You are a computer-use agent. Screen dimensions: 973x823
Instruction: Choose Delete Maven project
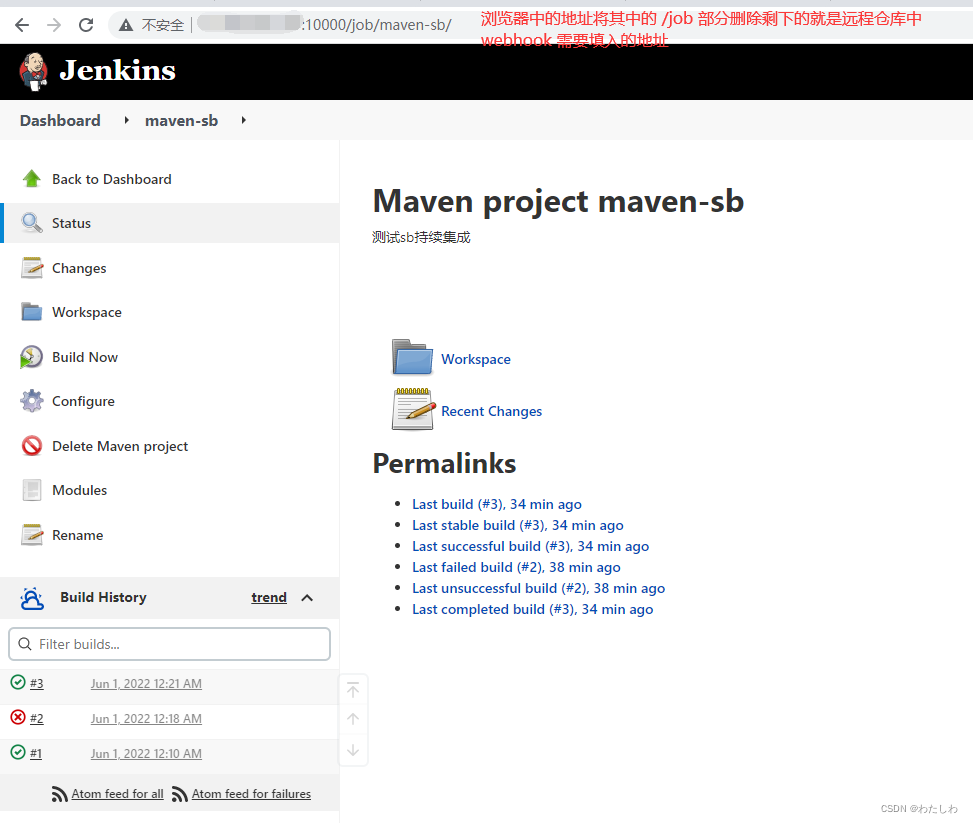[120, 446]
